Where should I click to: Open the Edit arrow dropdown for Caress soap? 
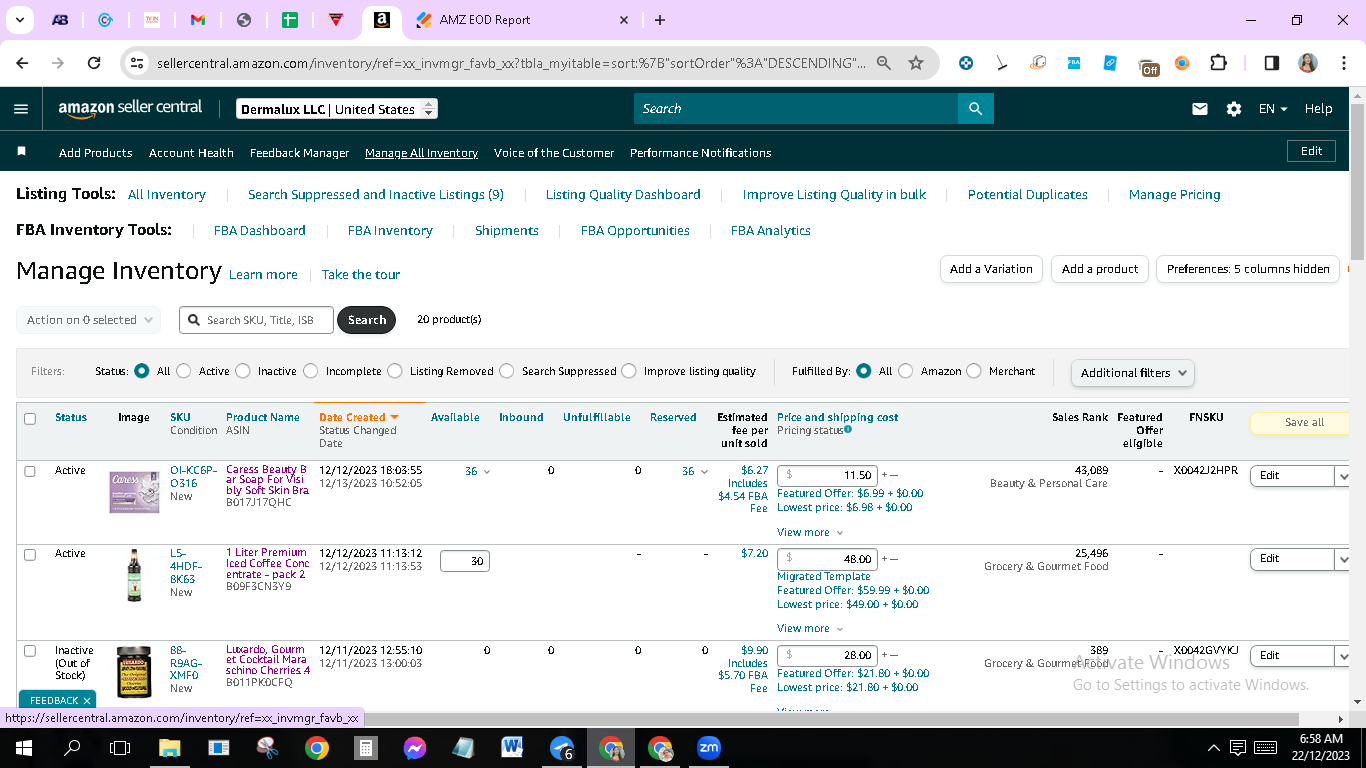click(1343, 476)
